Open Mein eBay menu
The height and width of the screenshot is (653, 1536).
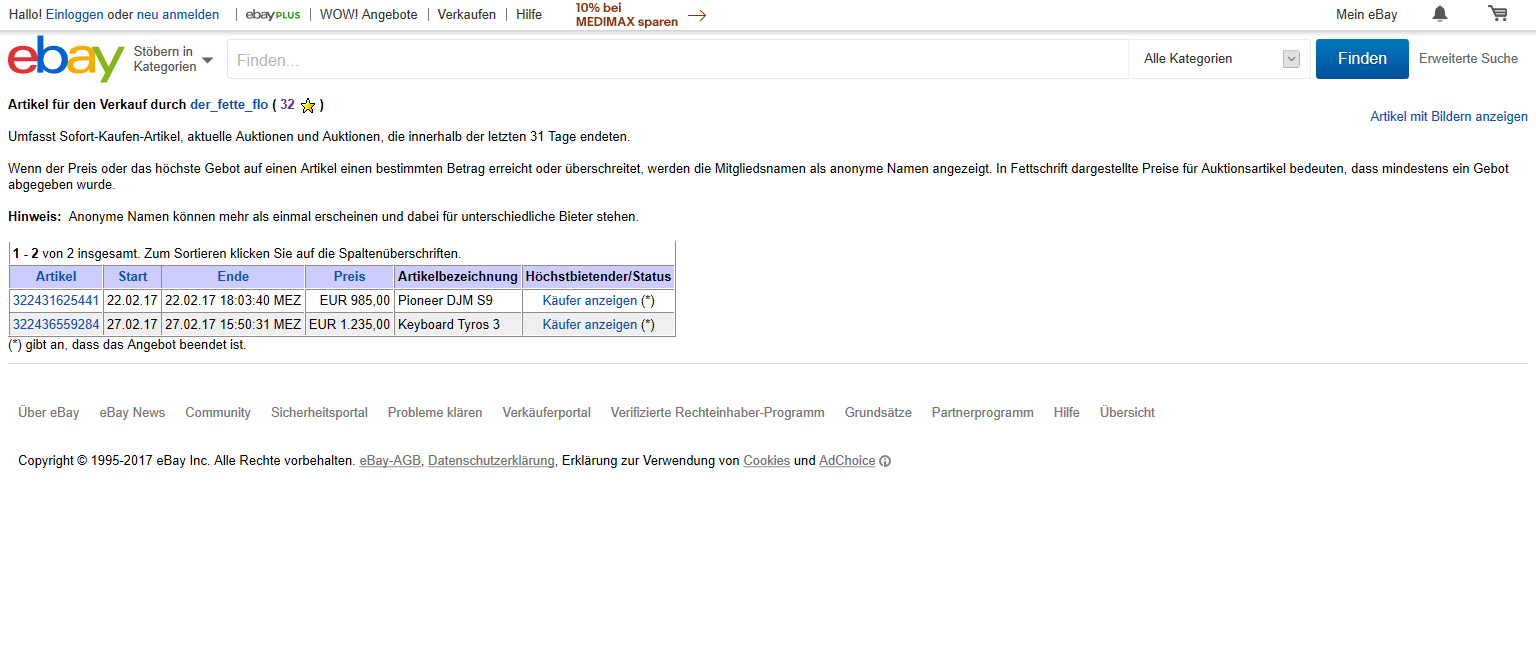1366,15
